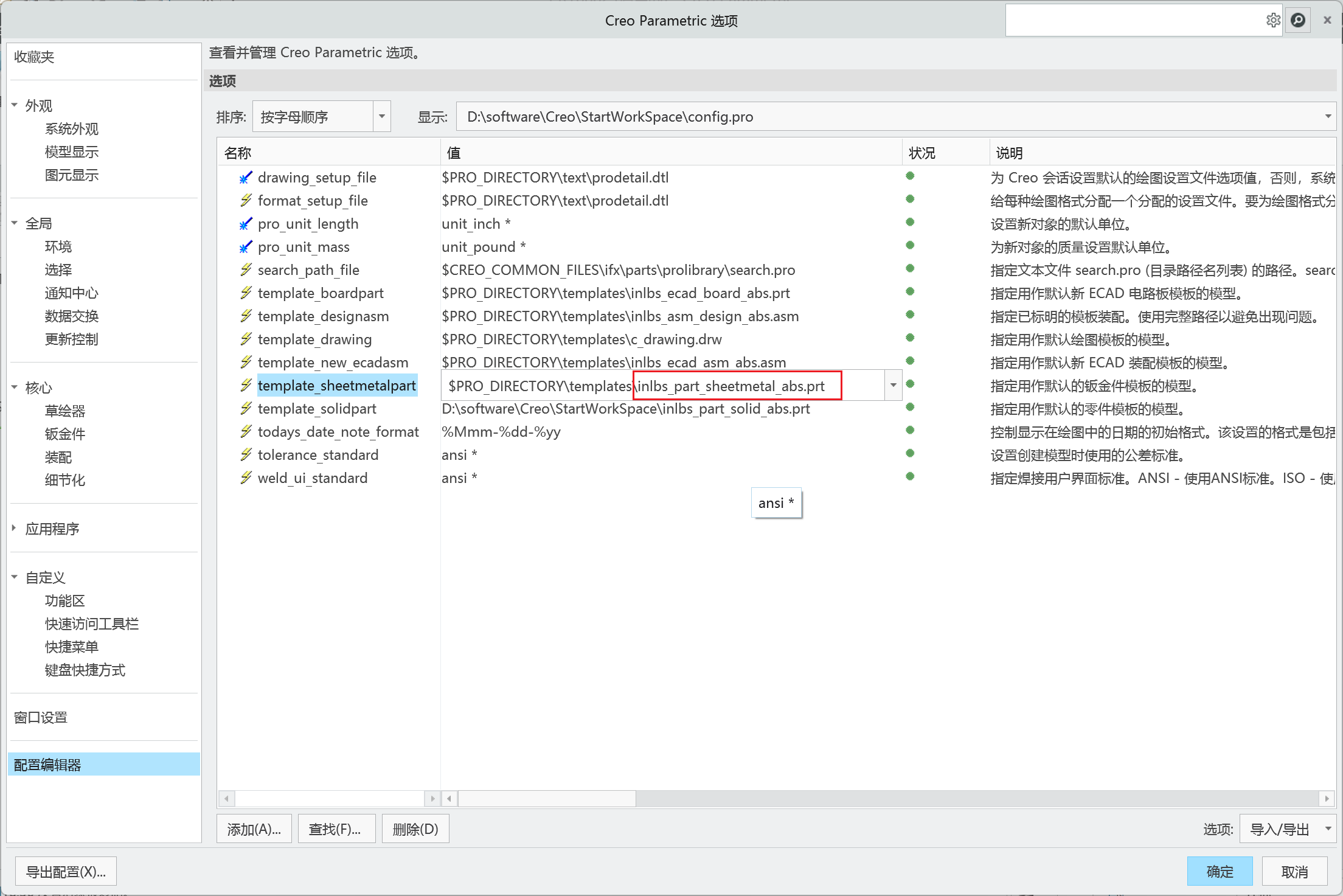The image size is (1343, 896).
Task: Click the 删除(D) button
Action: [415, 829]
